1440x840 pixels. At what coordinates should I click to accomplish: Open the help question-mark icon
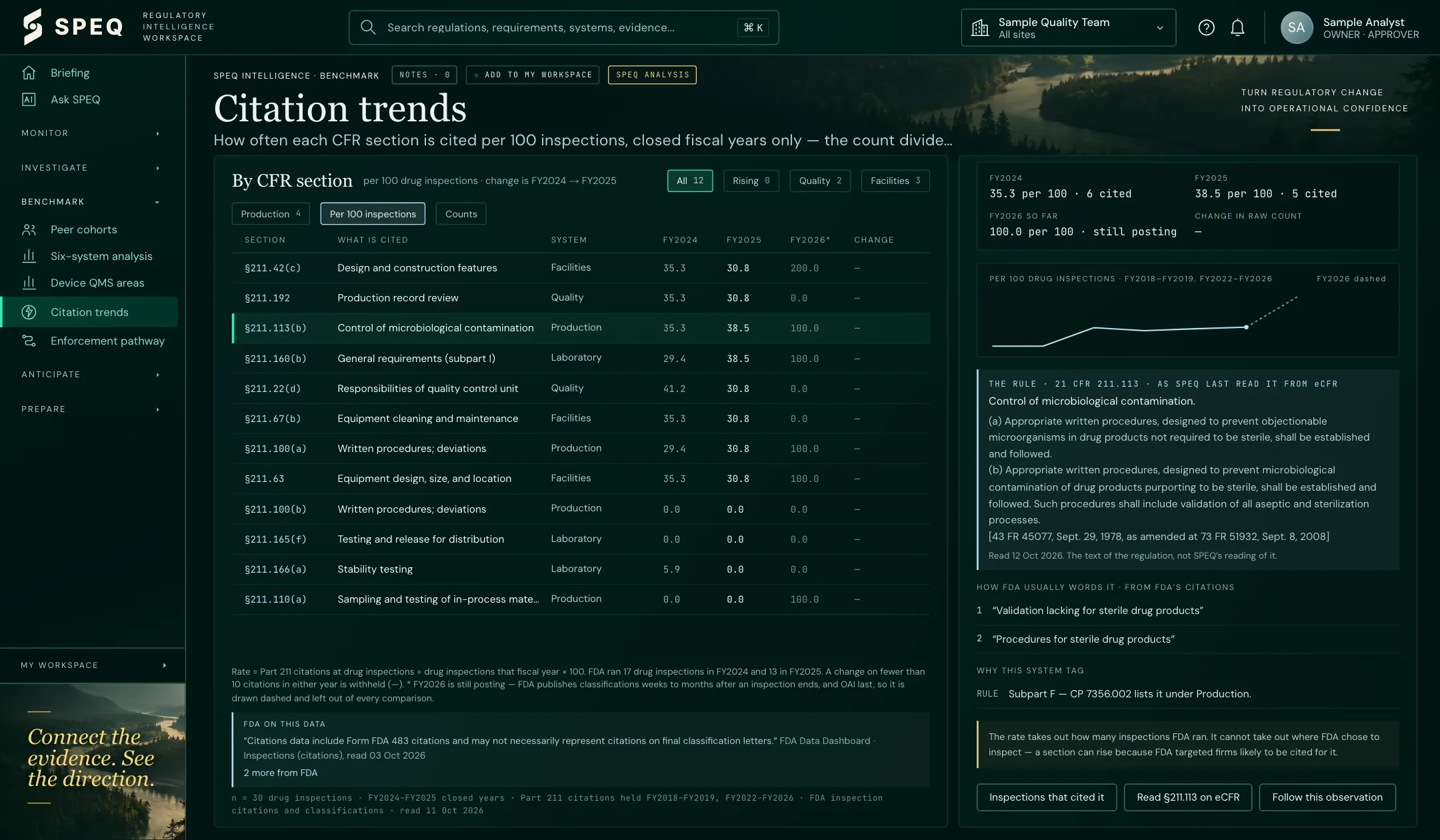pyautogui.click(x=1206, y=27)
